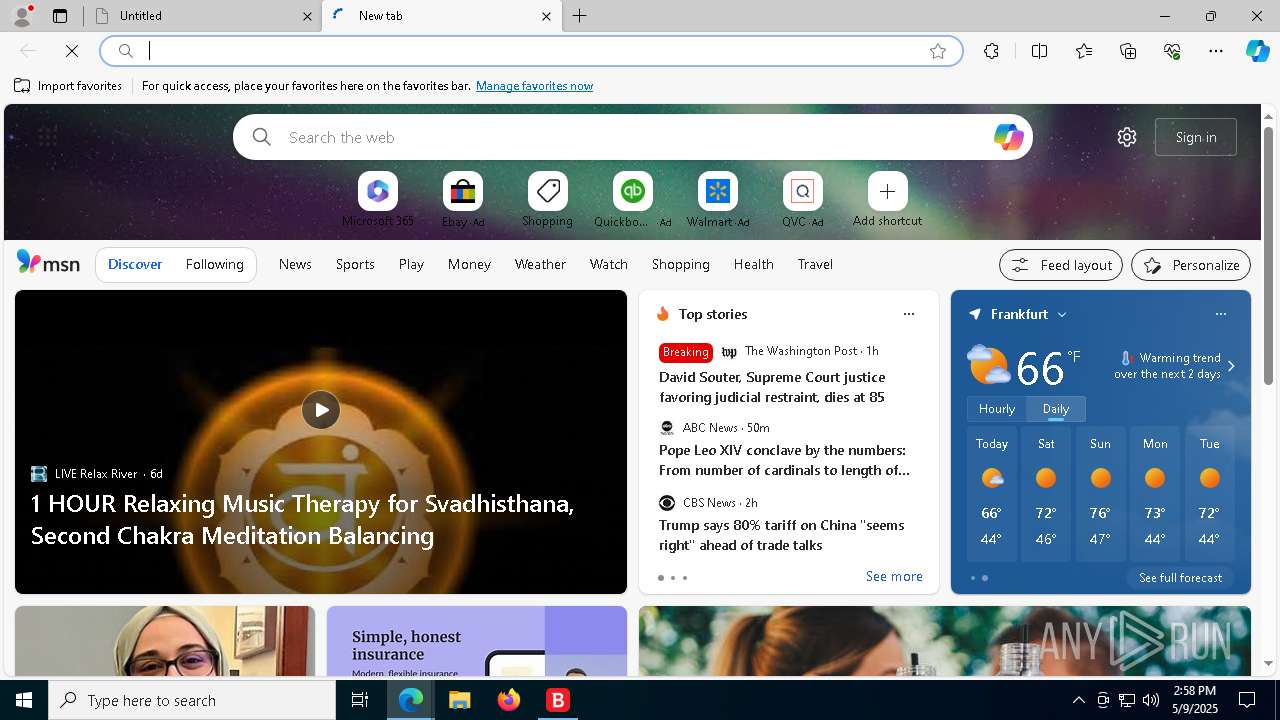Image resolution: width=1280 pixels, height=720 pixels.
Task: Add this page to favorites star
Action: (938, 51)
